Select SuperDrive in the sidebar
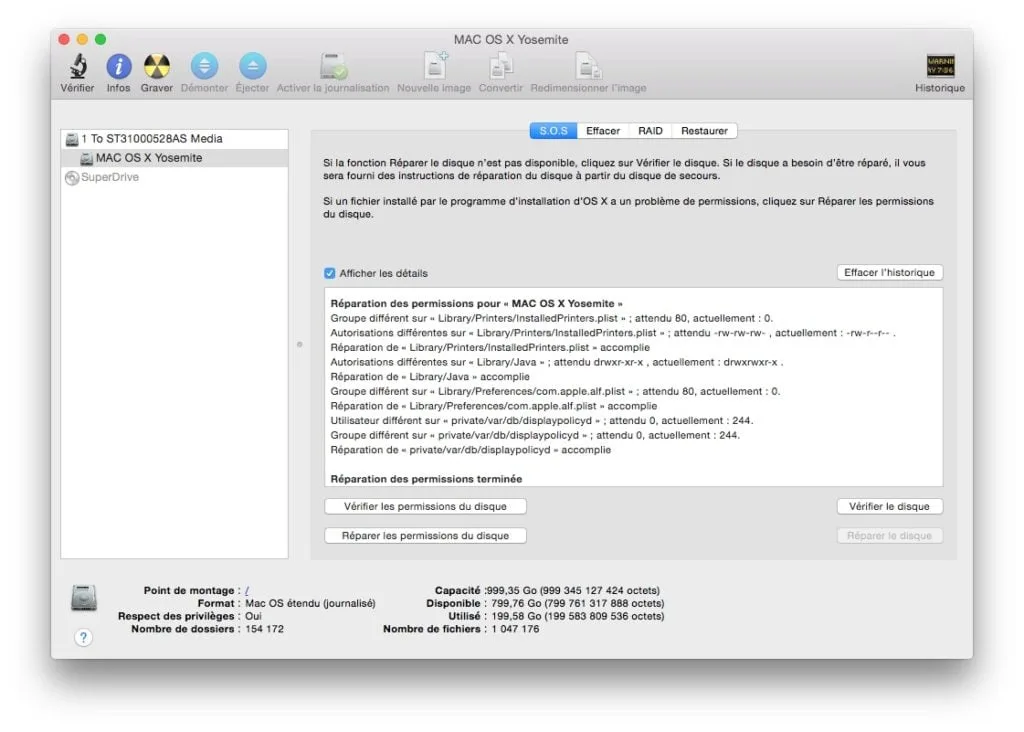Image resolution: width=1024 pixels, height=732 pixels. [174, 177]
